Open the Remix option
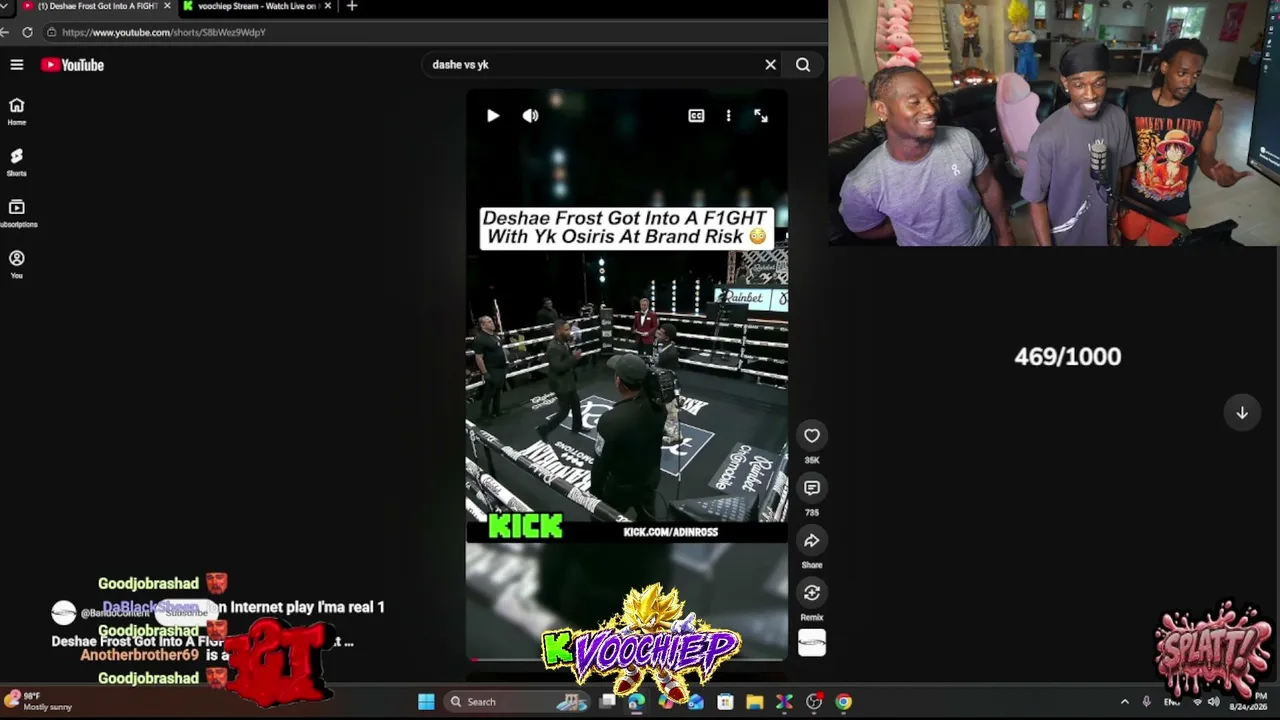This screenshot has height=720, width=1280. [812, 593]
